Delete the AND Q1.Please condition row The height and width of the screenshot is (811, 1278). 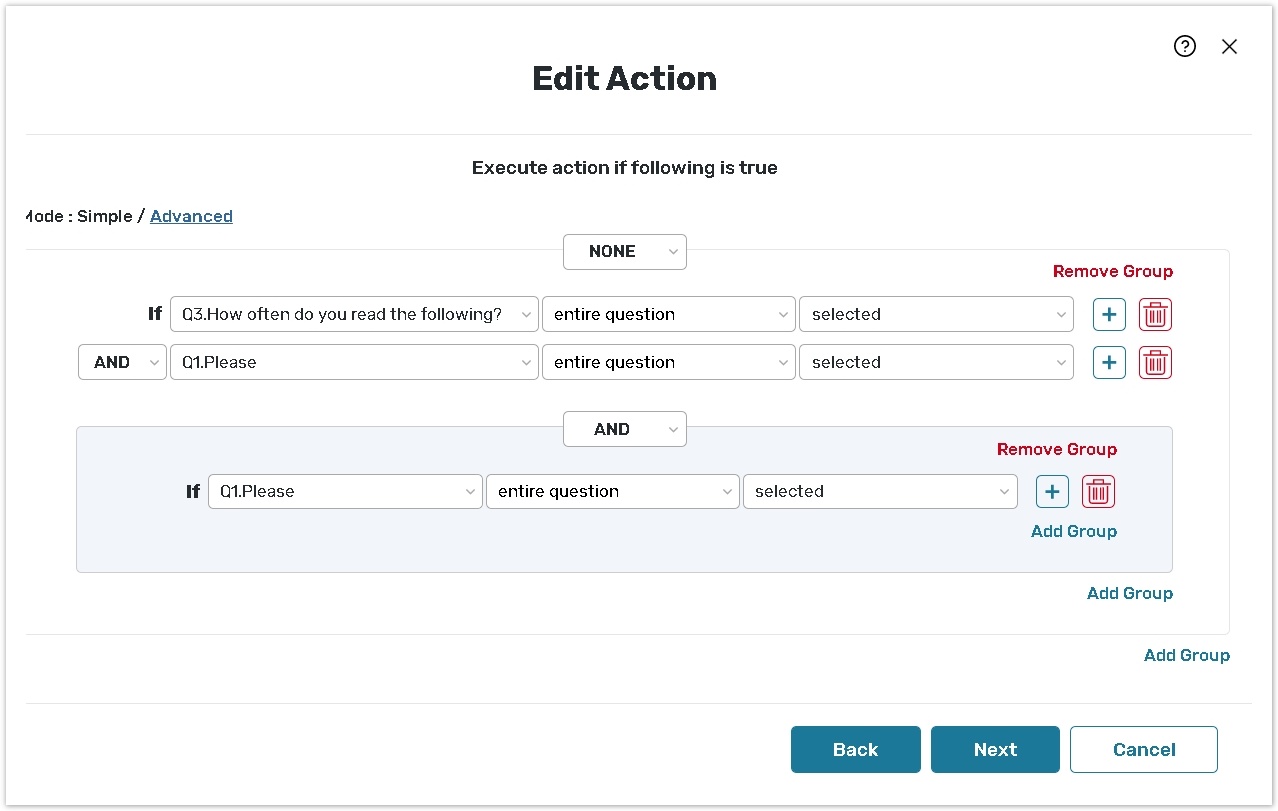coord(1155,362)
